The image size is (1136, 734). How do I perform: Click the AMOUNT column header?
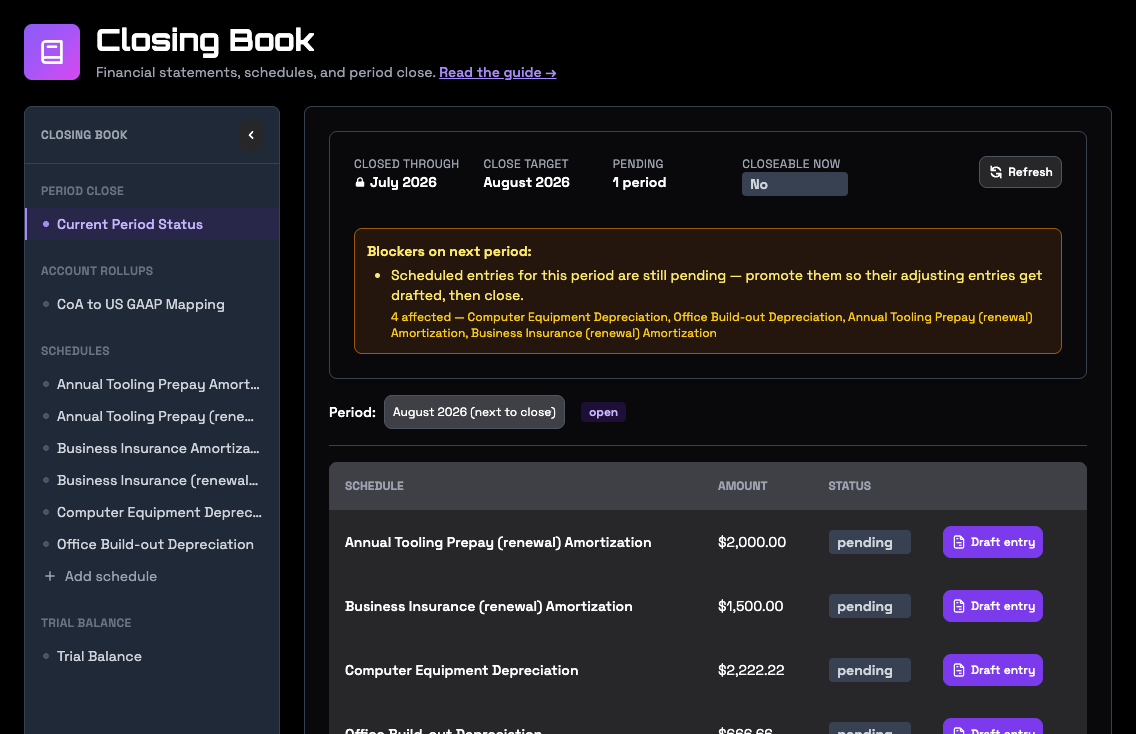(742, 485)
